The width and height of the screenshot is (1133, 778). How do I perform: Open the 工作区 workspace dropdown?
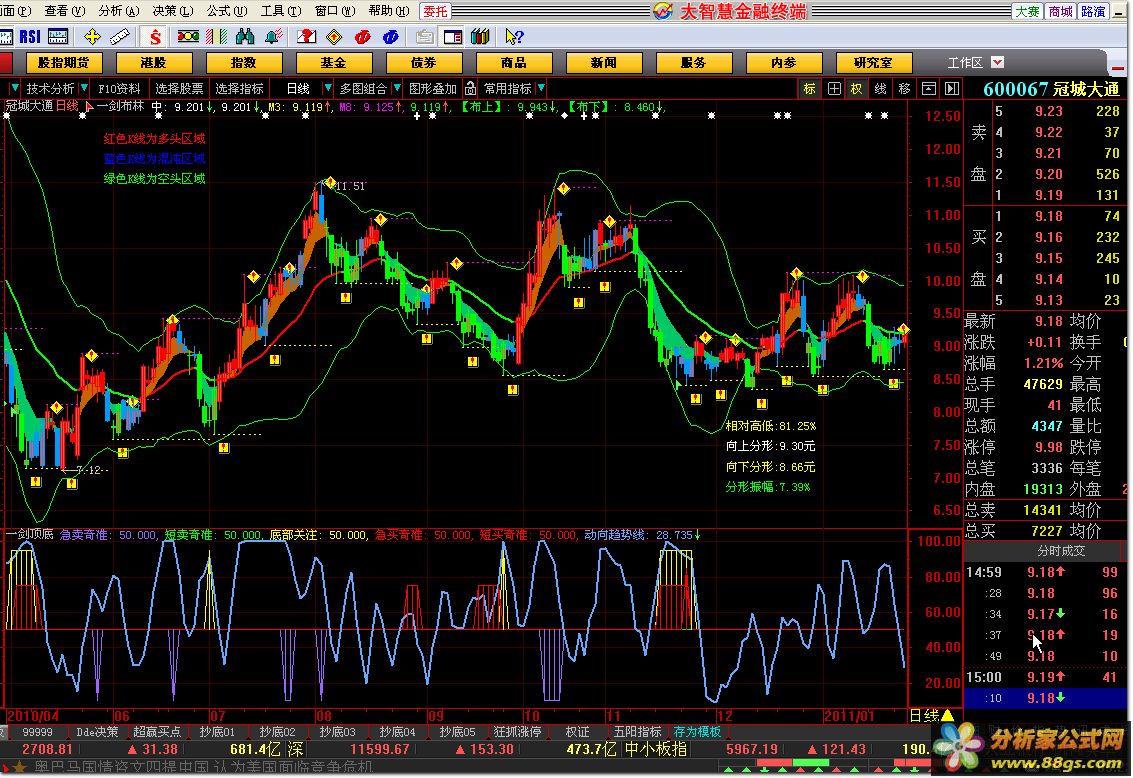click(x=997, y=62)
